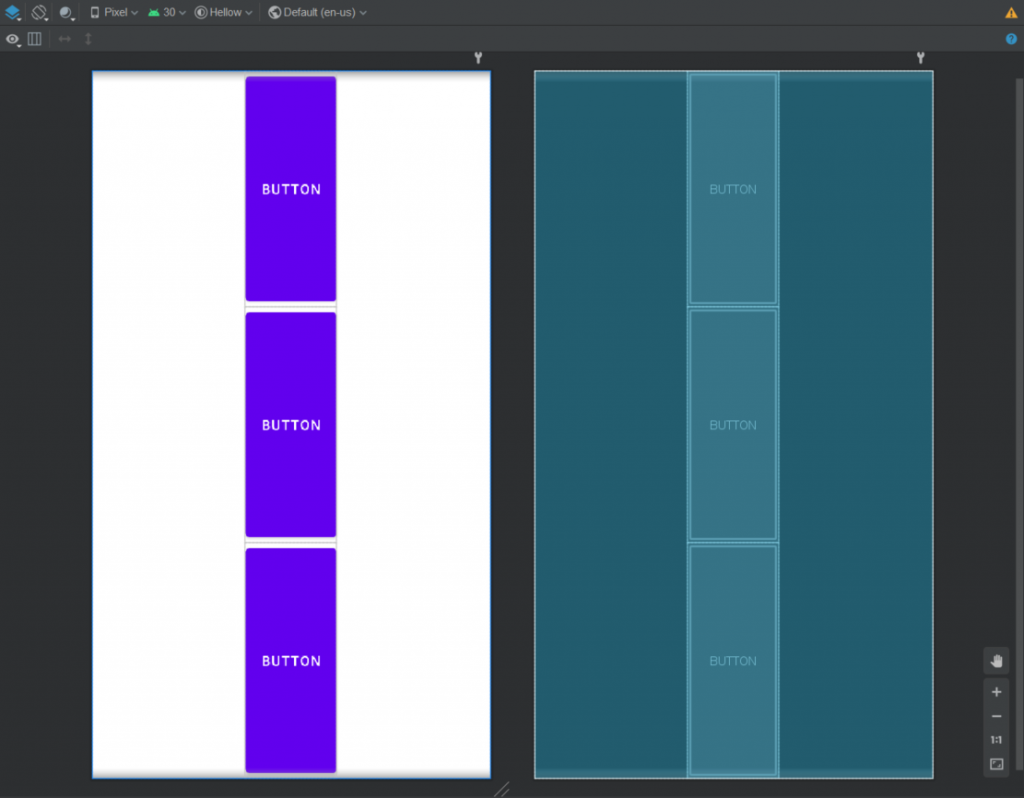Open view options eye icon
The height and width of the screenshot is (798, 1024).
click(x=12, y=39)
